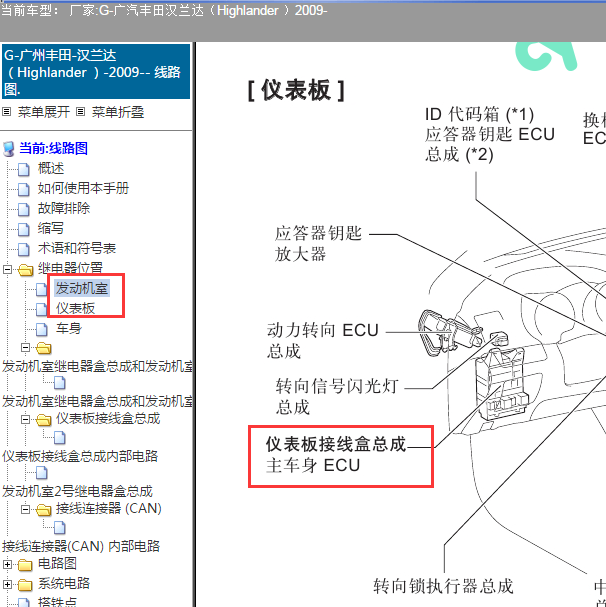
Task: Click the page icon beside 故障排除
Action: 24,209
